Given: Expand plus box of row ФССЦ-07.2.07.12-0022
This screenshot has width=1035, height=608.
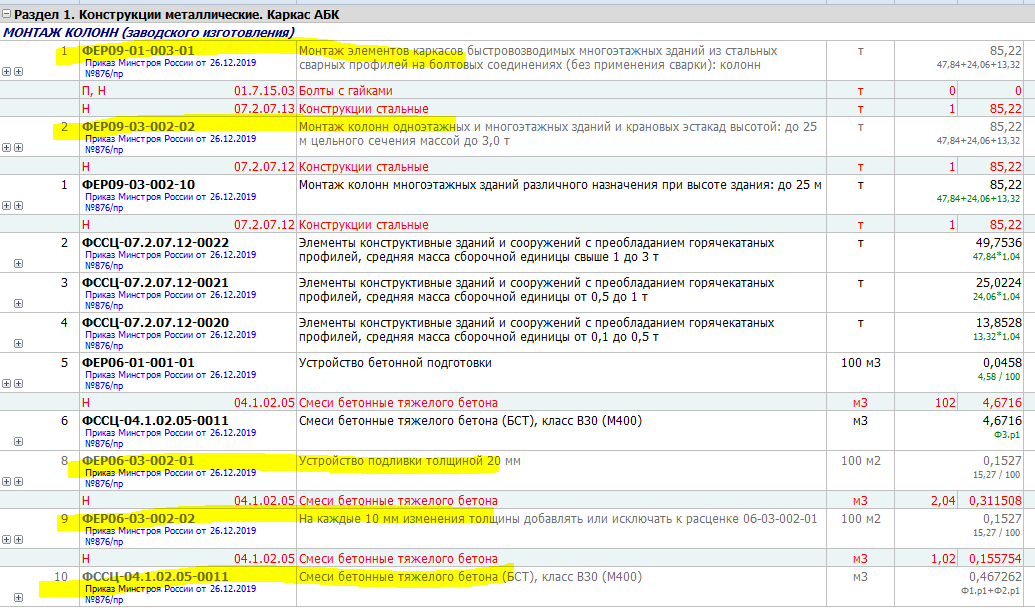Looking at the screenshot, I should [x=18, y=263].
